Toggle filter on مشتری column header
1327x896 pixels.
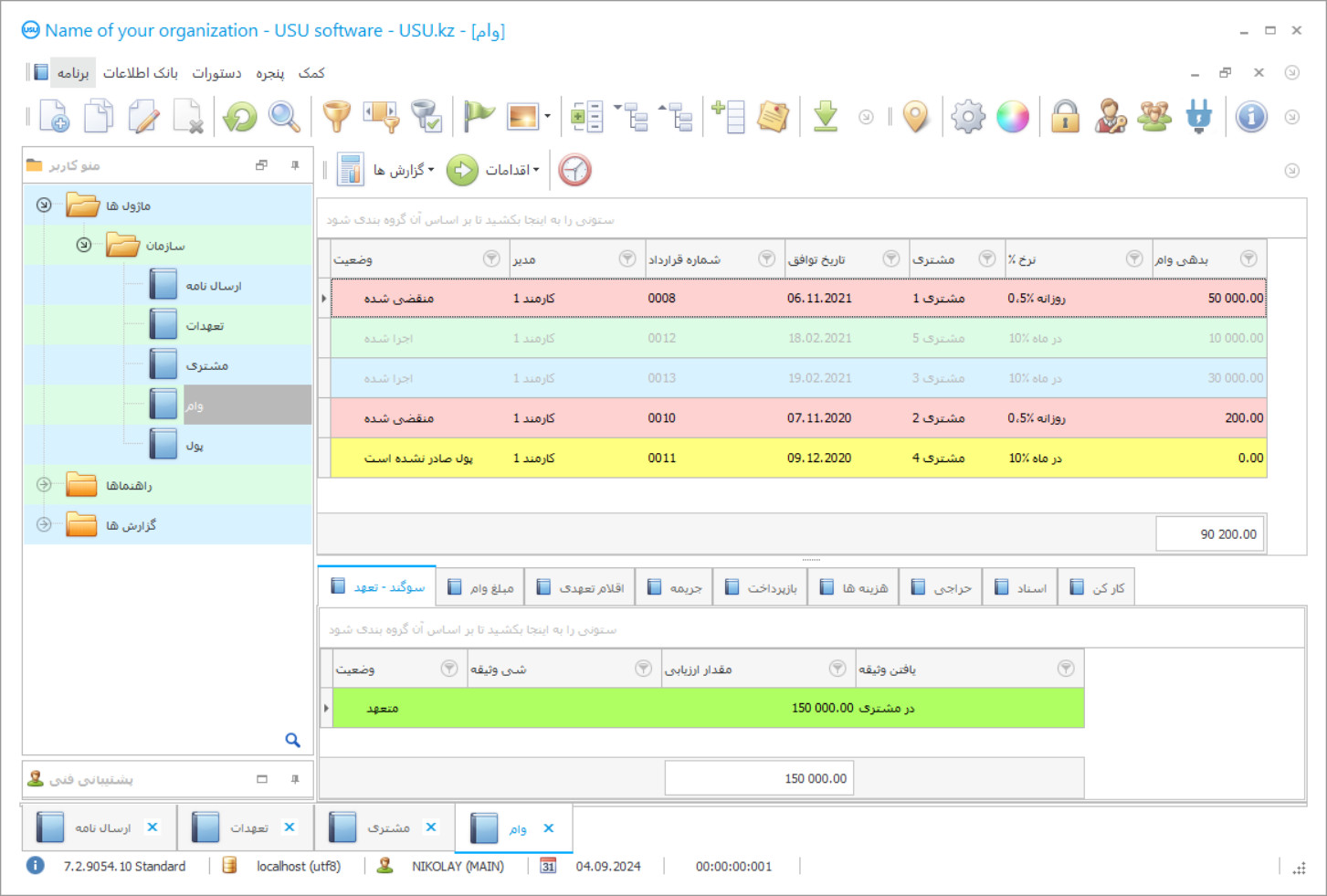(986, 259)
